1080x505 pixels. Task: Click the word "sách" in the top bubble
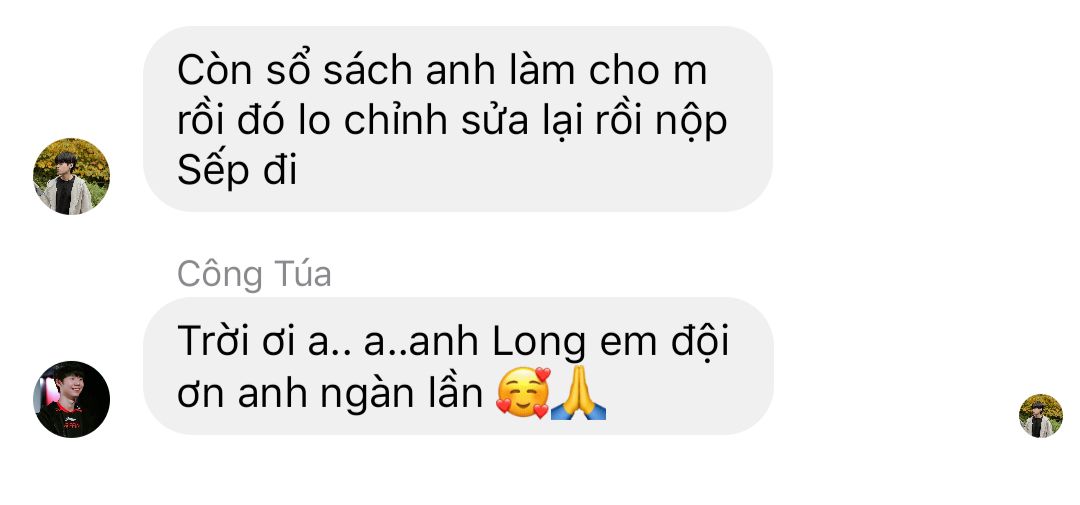coord(368,70)
